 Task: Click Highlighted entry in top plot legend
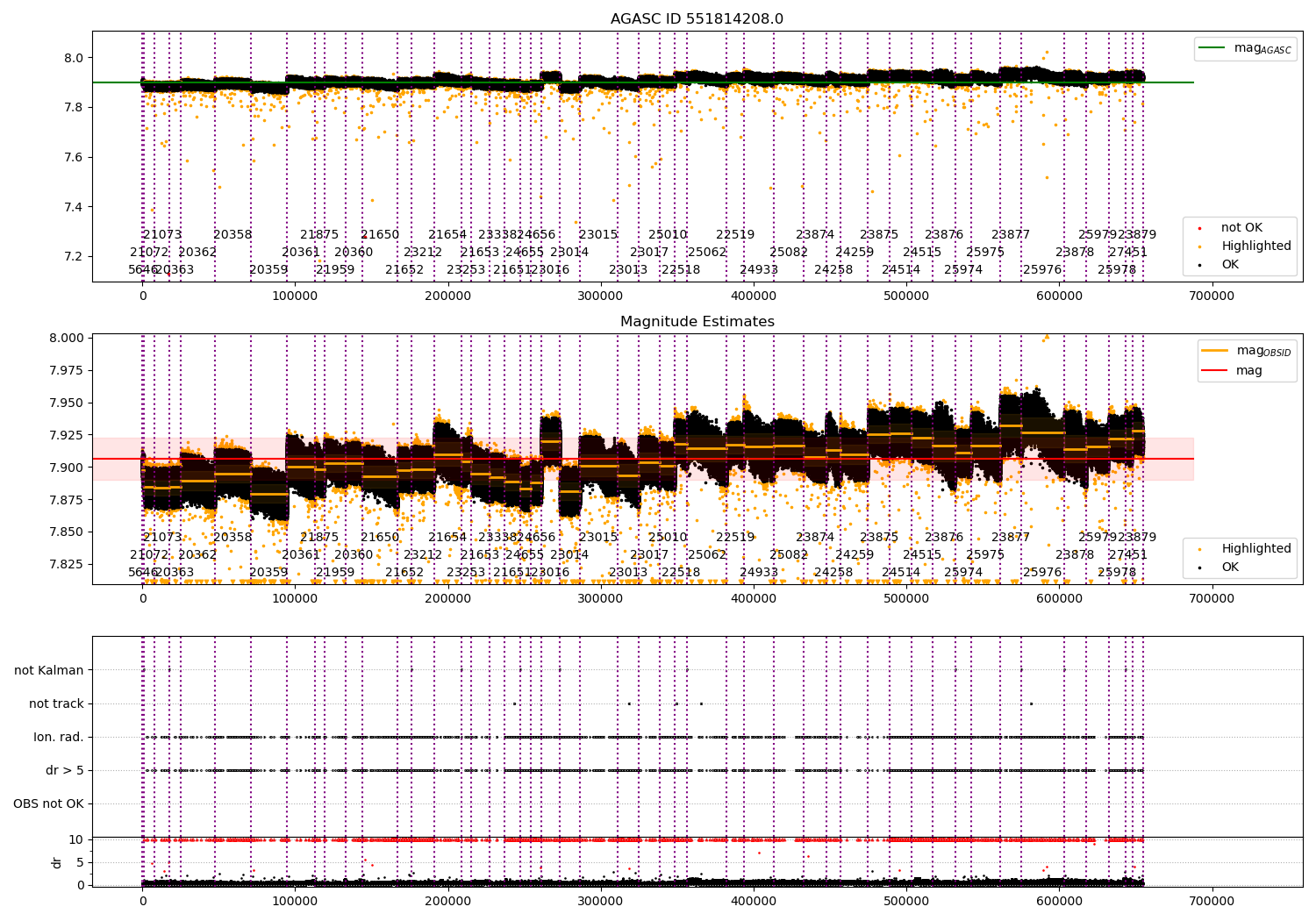coord(1245,246)
